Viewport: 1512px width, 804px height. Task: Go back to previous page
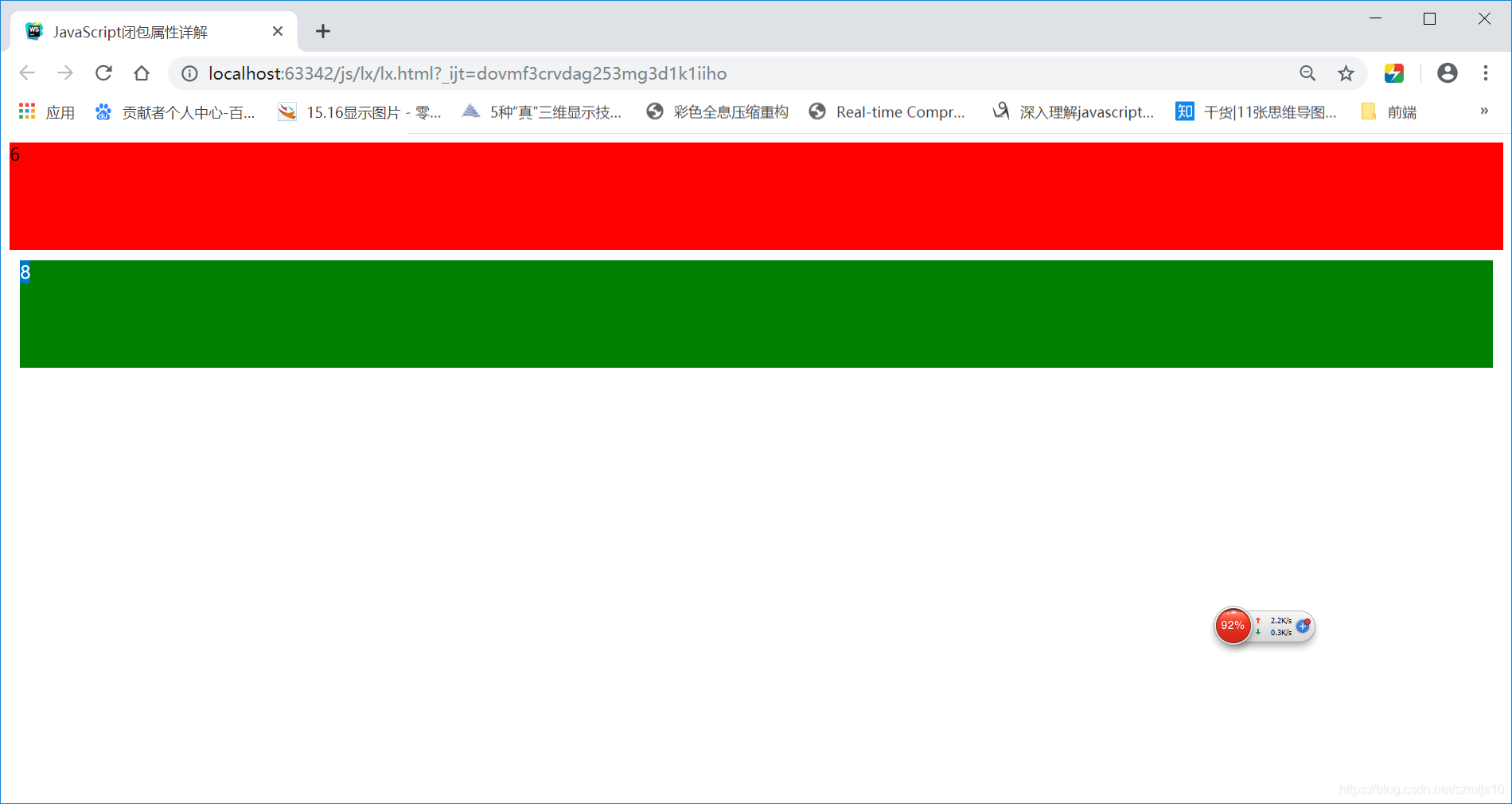point(27,73)
